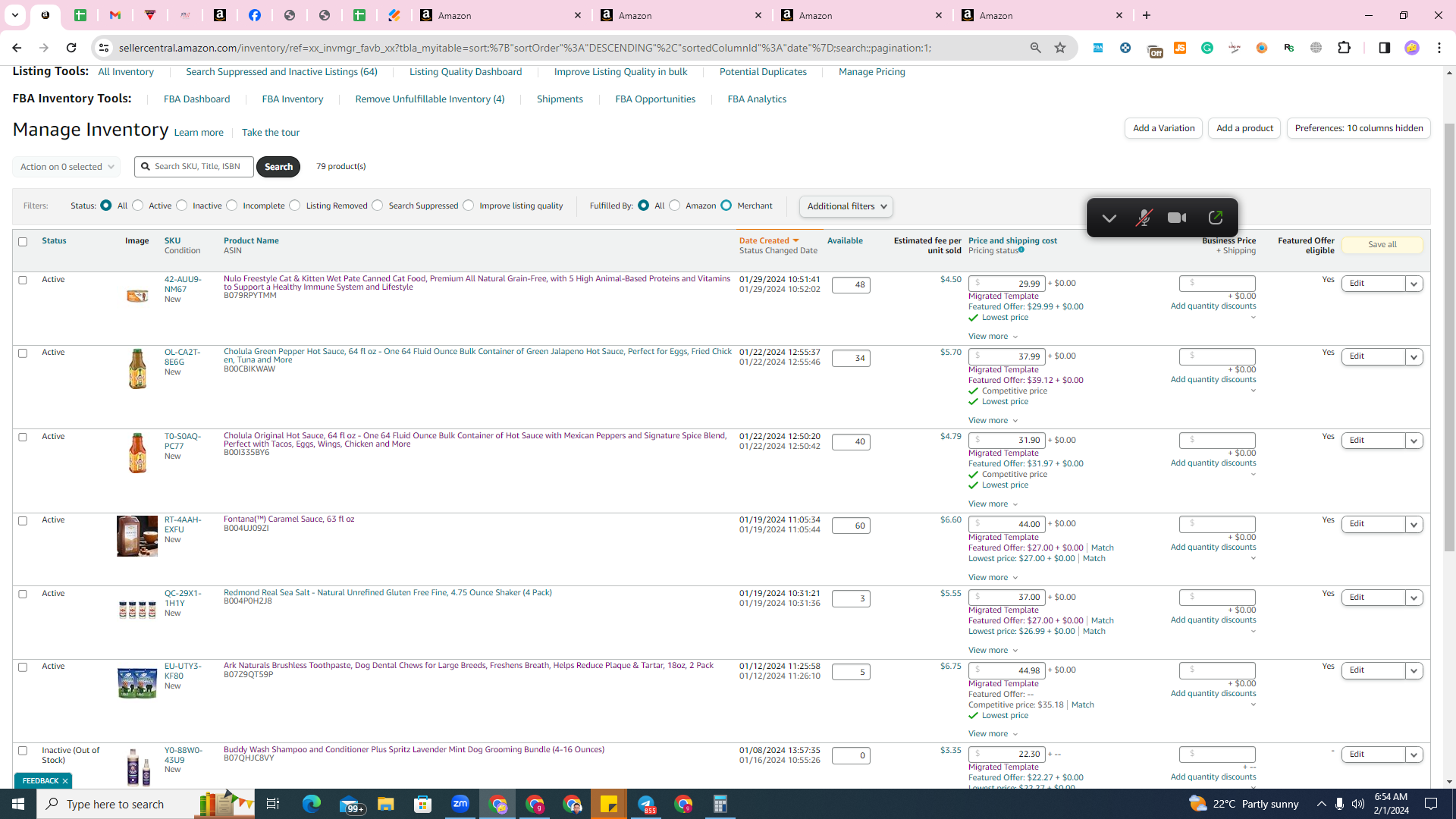
Task: Open Edit dropdown arrow for Cholula Green Pepper row
Action: 1414,356
